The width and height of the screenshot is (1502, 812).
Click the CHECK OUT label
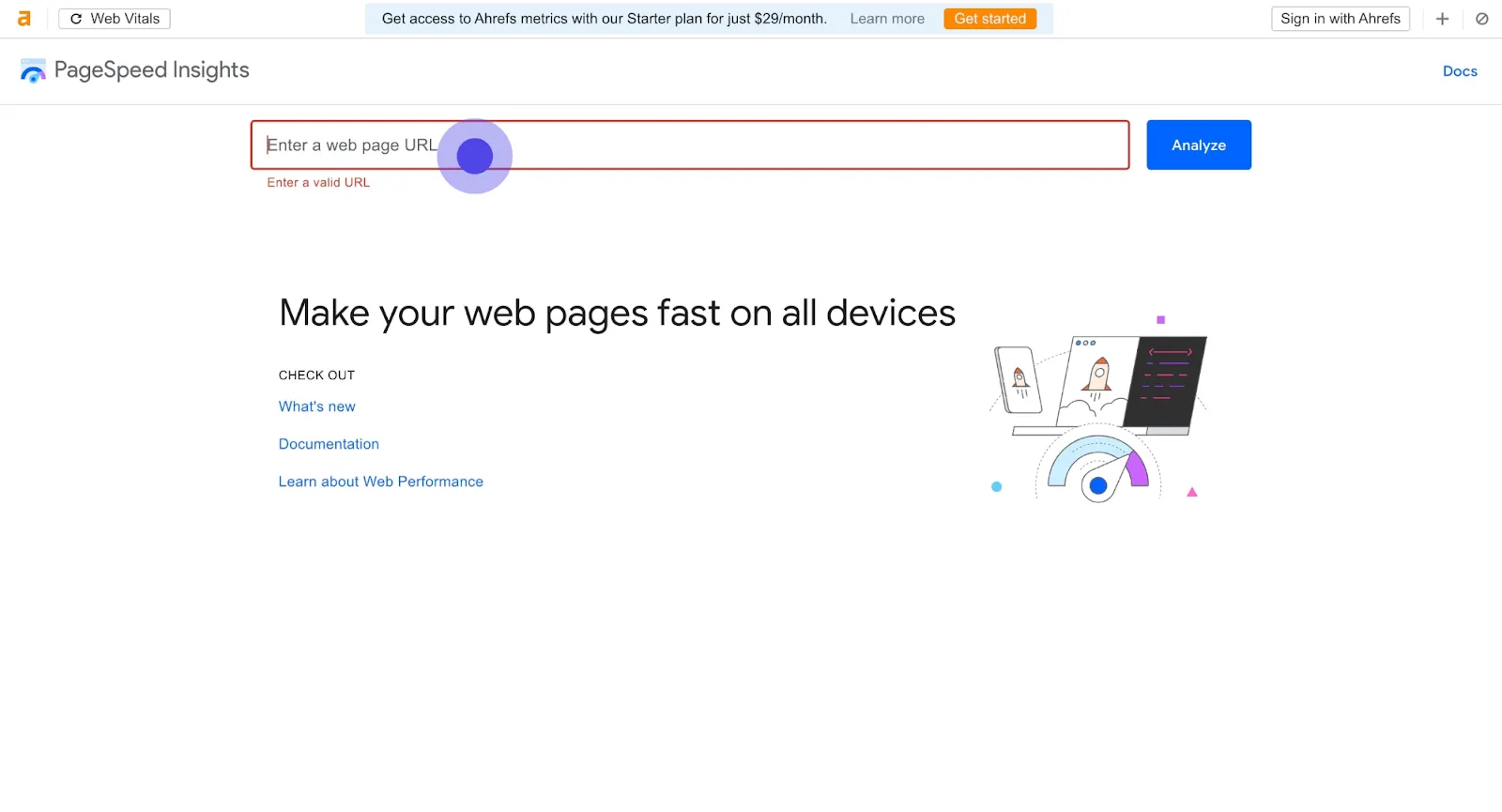coord(316,375)
